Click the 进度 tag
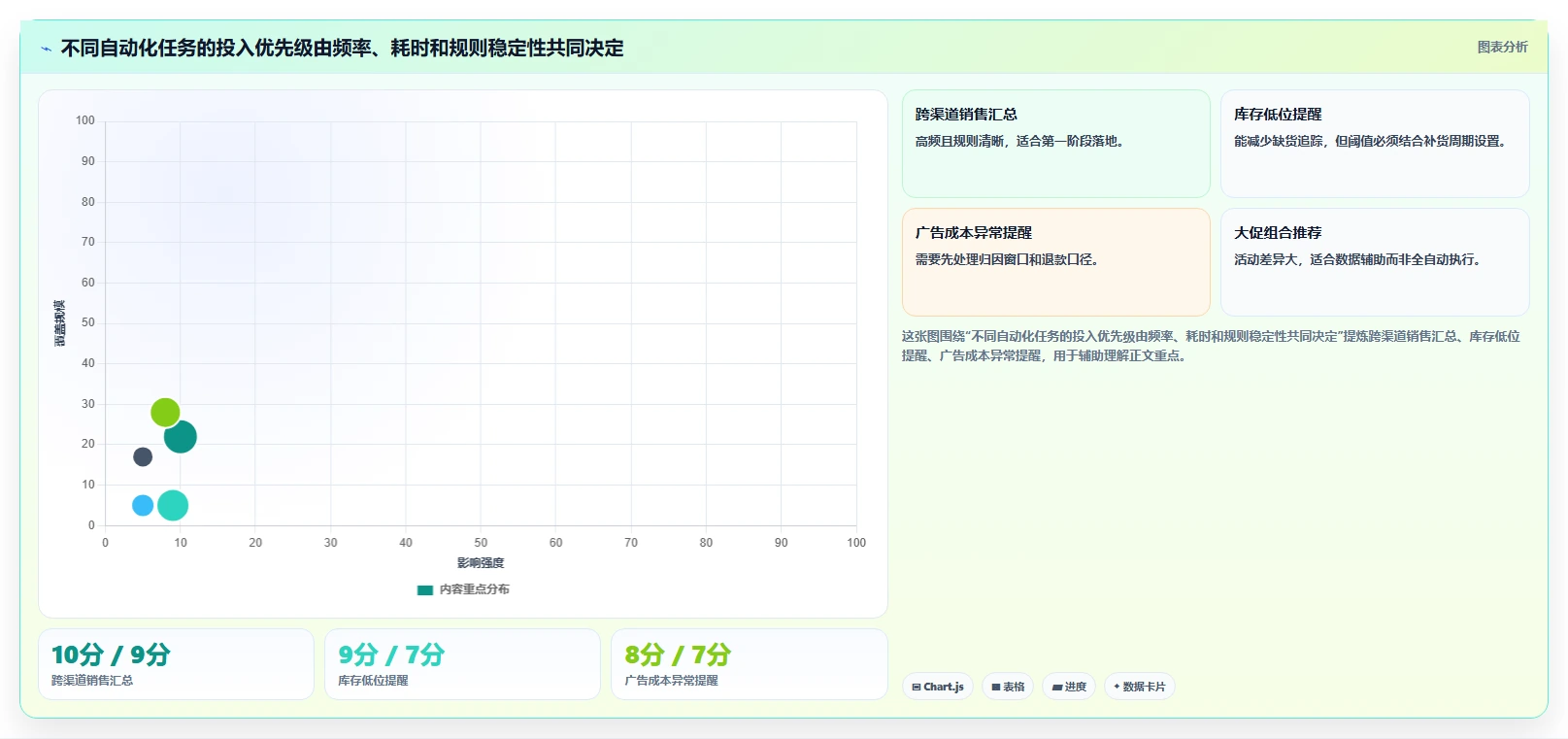 pos(1069,687)
